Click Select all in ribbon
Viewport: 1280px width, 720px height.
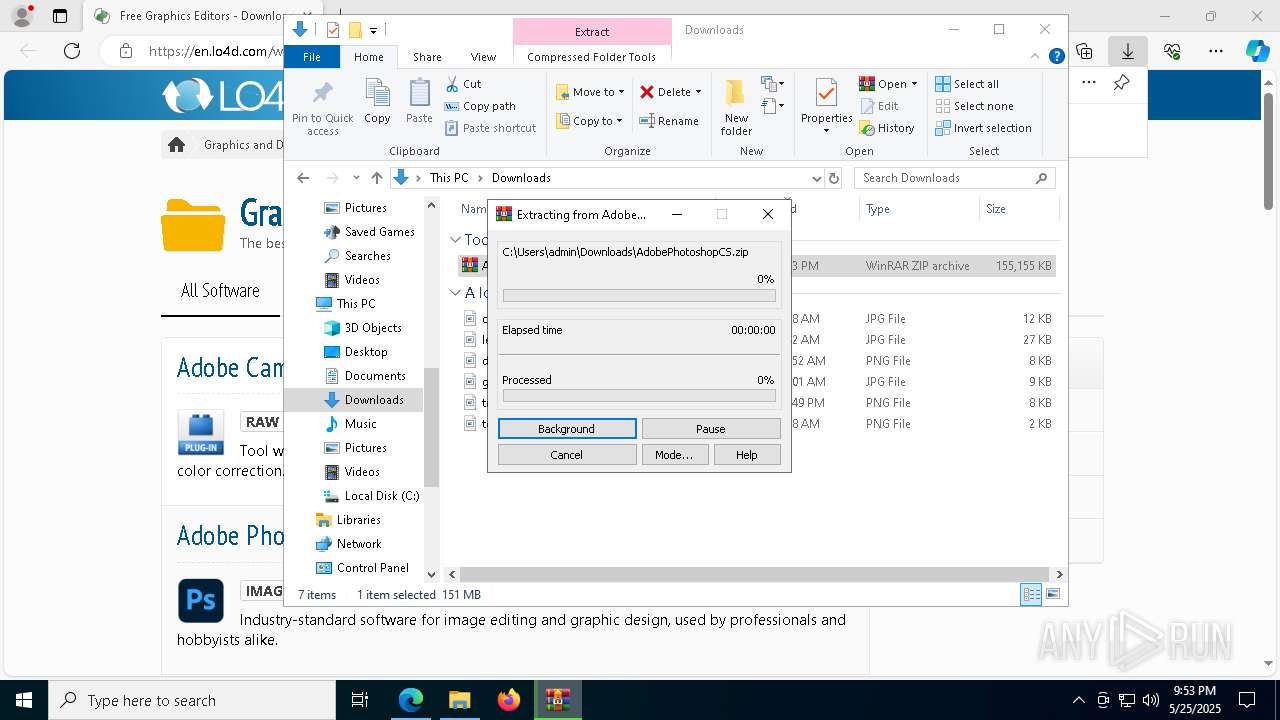click(x=967, y=84)
